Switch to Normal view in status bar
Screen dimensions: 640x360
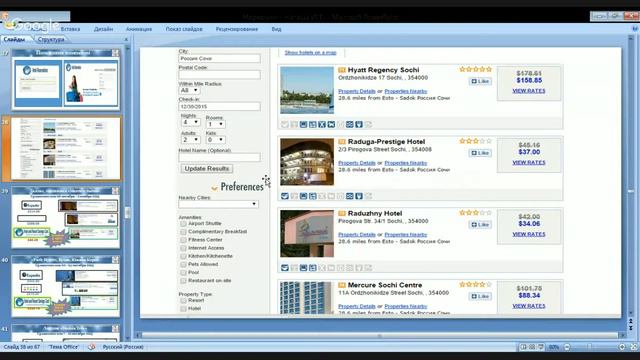(x=523, y=347)
